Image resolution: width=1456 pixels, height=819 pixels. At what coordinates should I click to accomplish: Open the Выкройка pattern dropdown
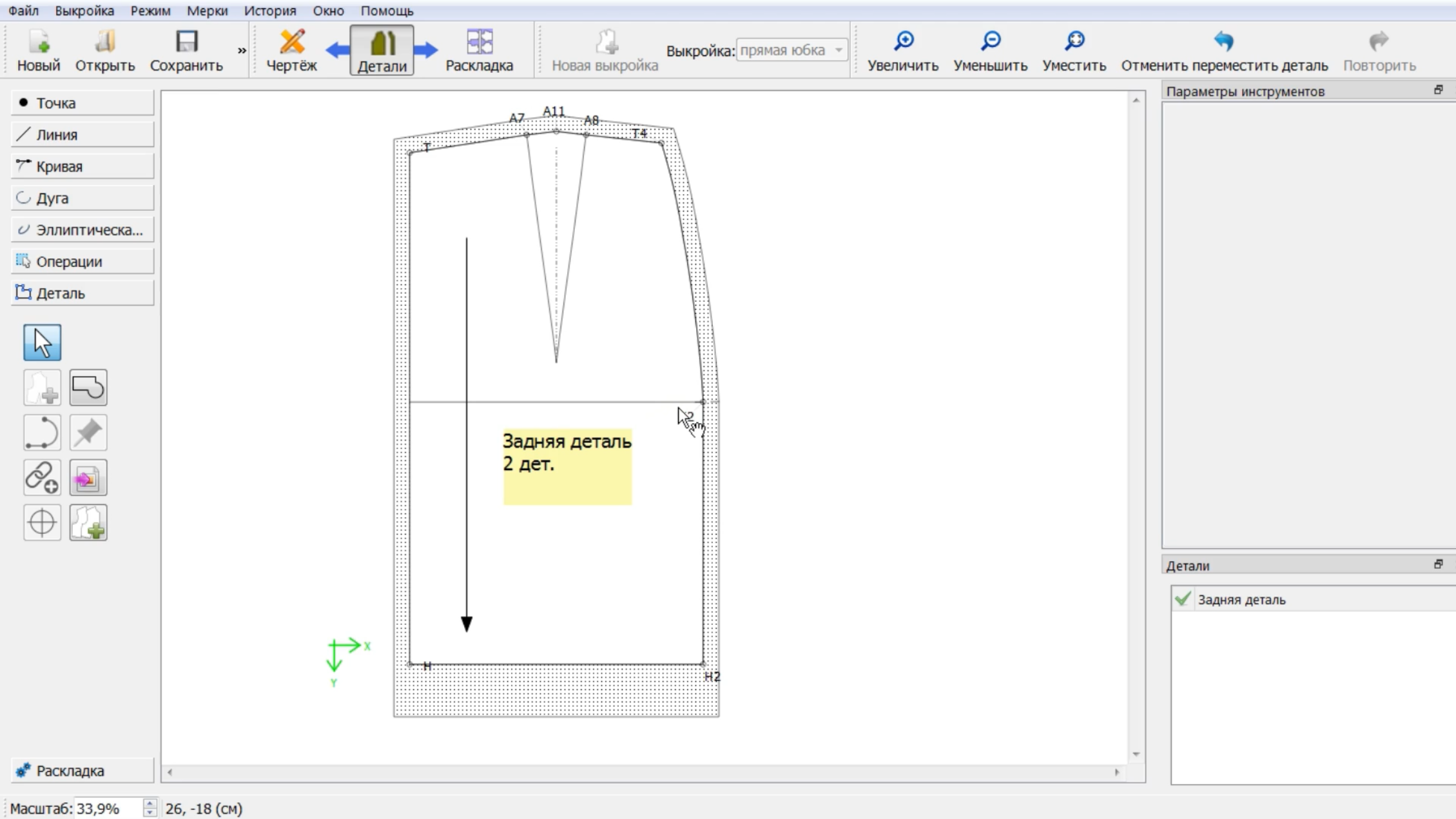(791, 50)
